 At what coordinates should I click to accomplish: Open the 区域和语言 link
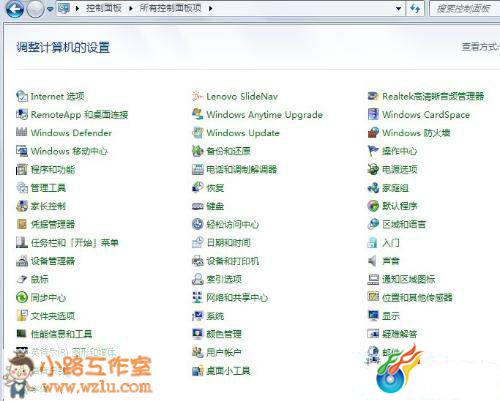404,224
